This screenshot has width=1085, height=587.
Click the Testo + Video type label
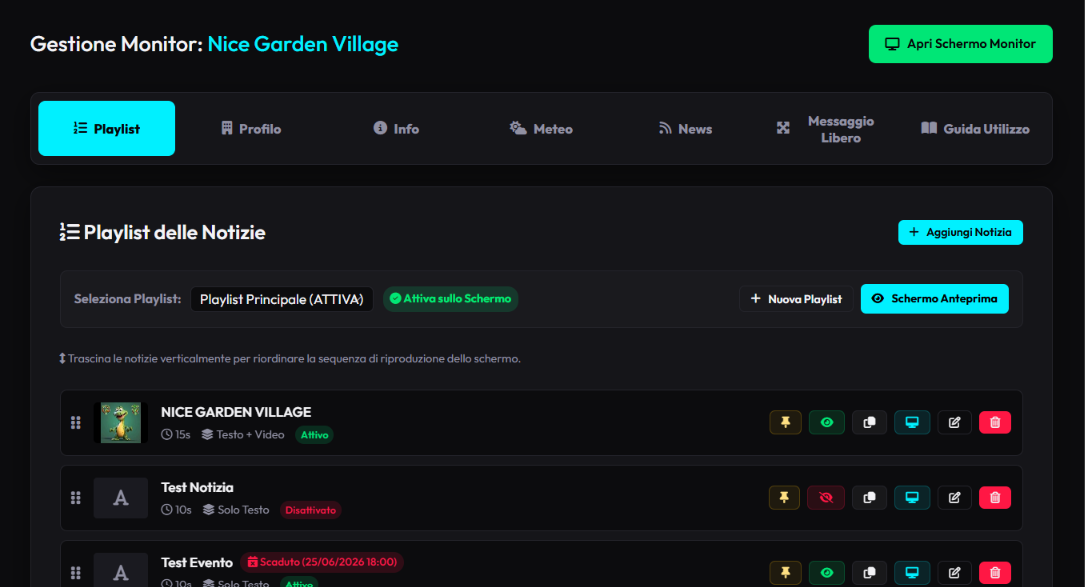click(243, 435)
